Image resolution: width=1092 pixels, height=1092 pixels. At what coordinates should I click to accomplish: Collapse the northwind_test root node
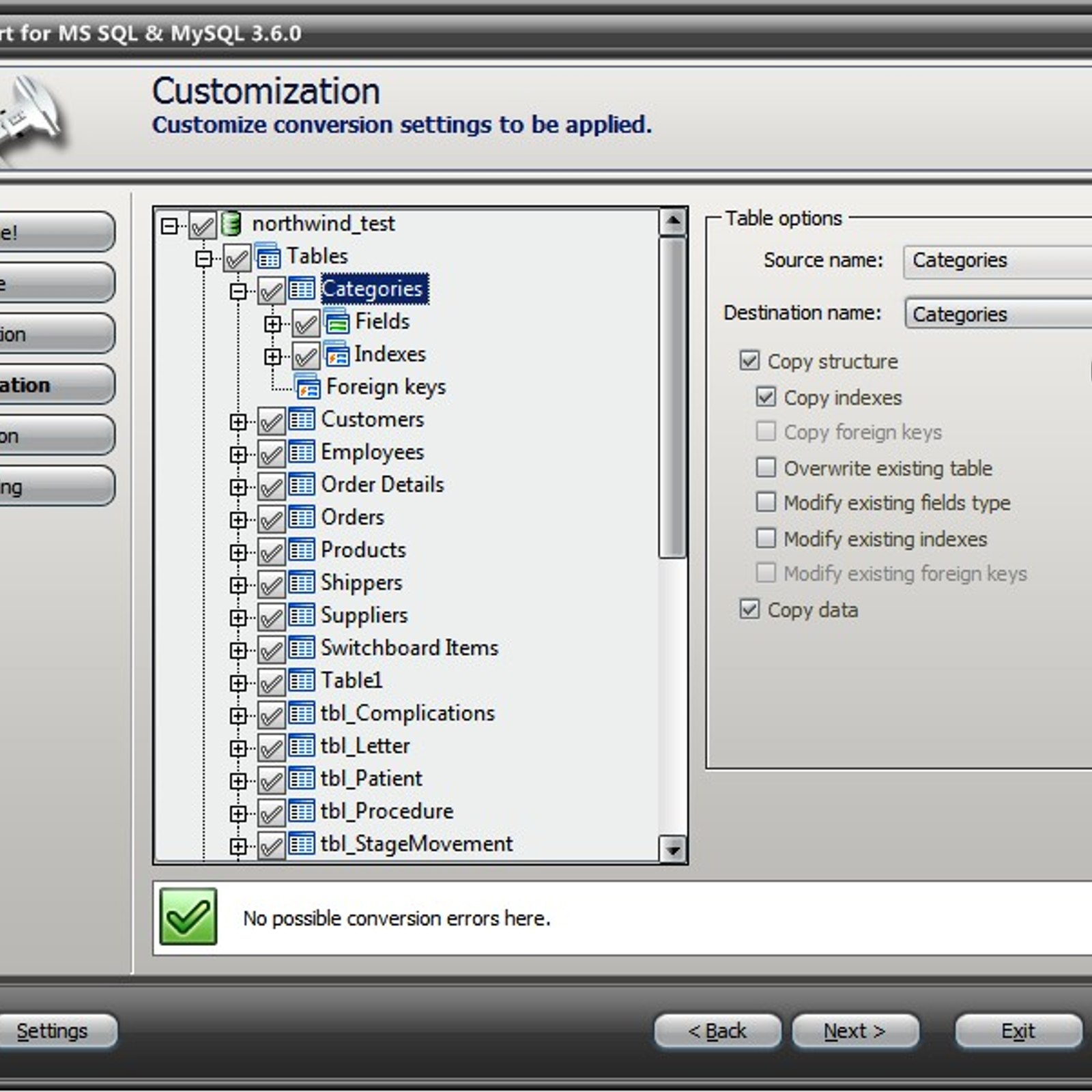coord(169,225)
